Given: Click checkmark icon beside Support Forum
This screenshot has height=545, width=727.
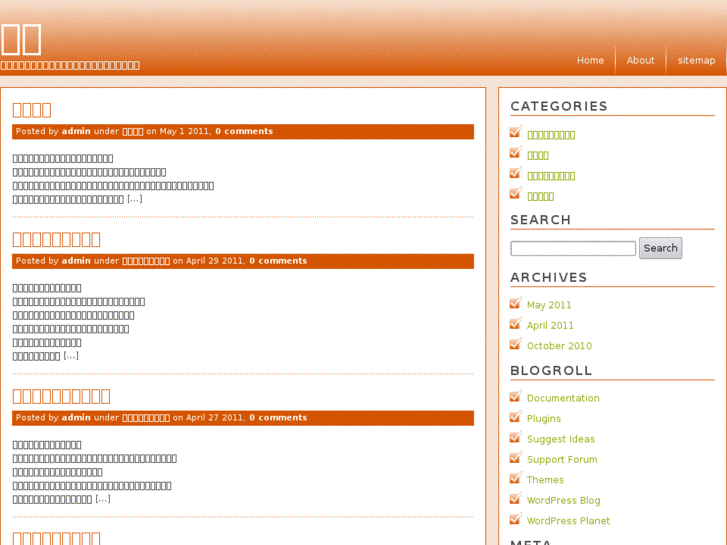Looking at the screenshot, I should click(516, 457).
